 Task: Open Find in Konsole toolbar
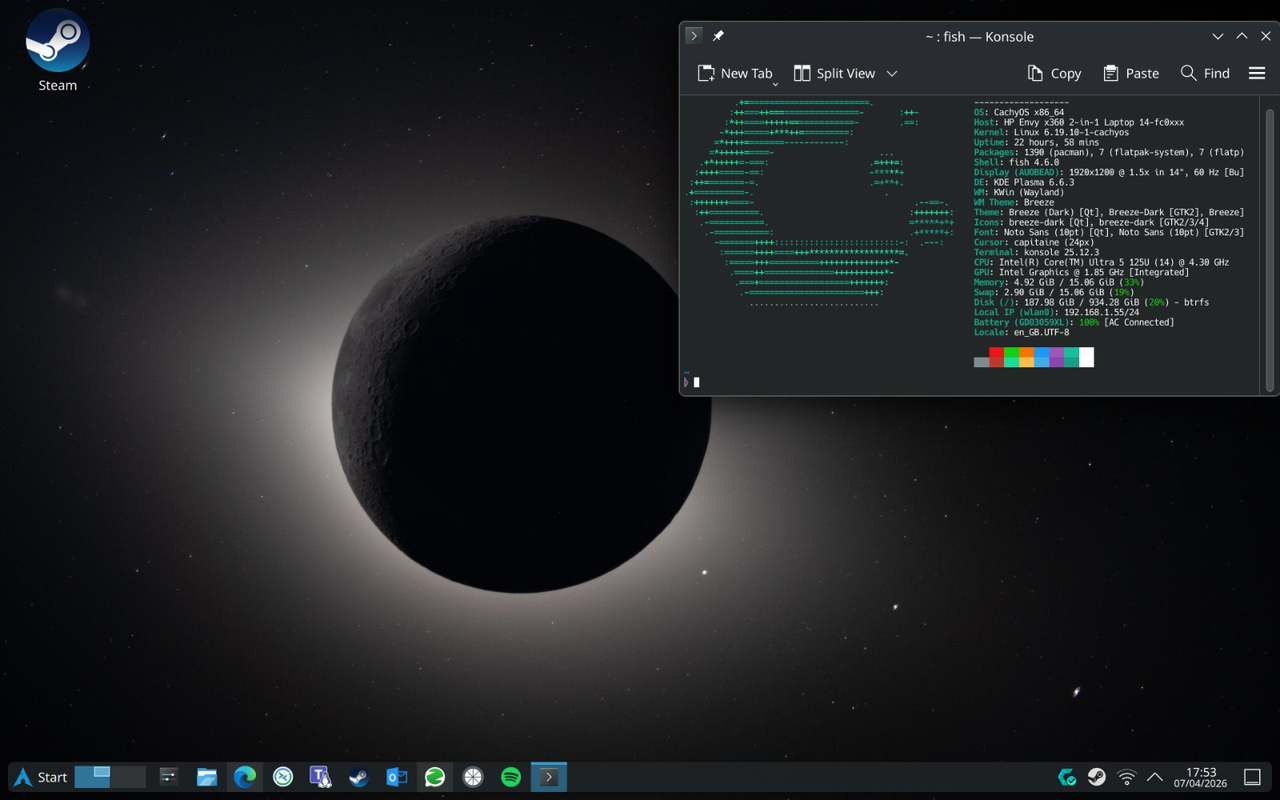[x=1205, y=73]
